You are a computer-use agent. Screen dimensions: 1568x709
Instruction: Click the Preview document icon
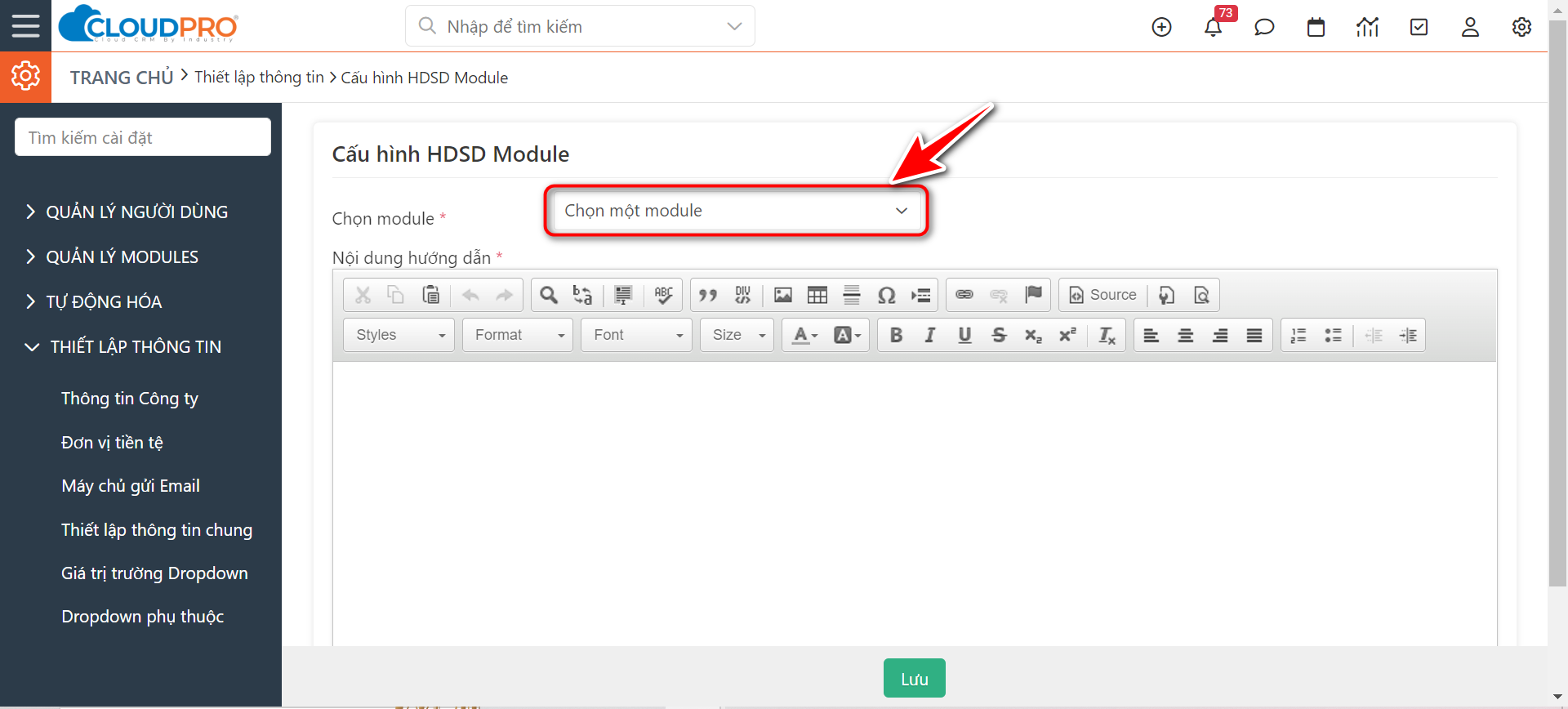coord(1201,295)
